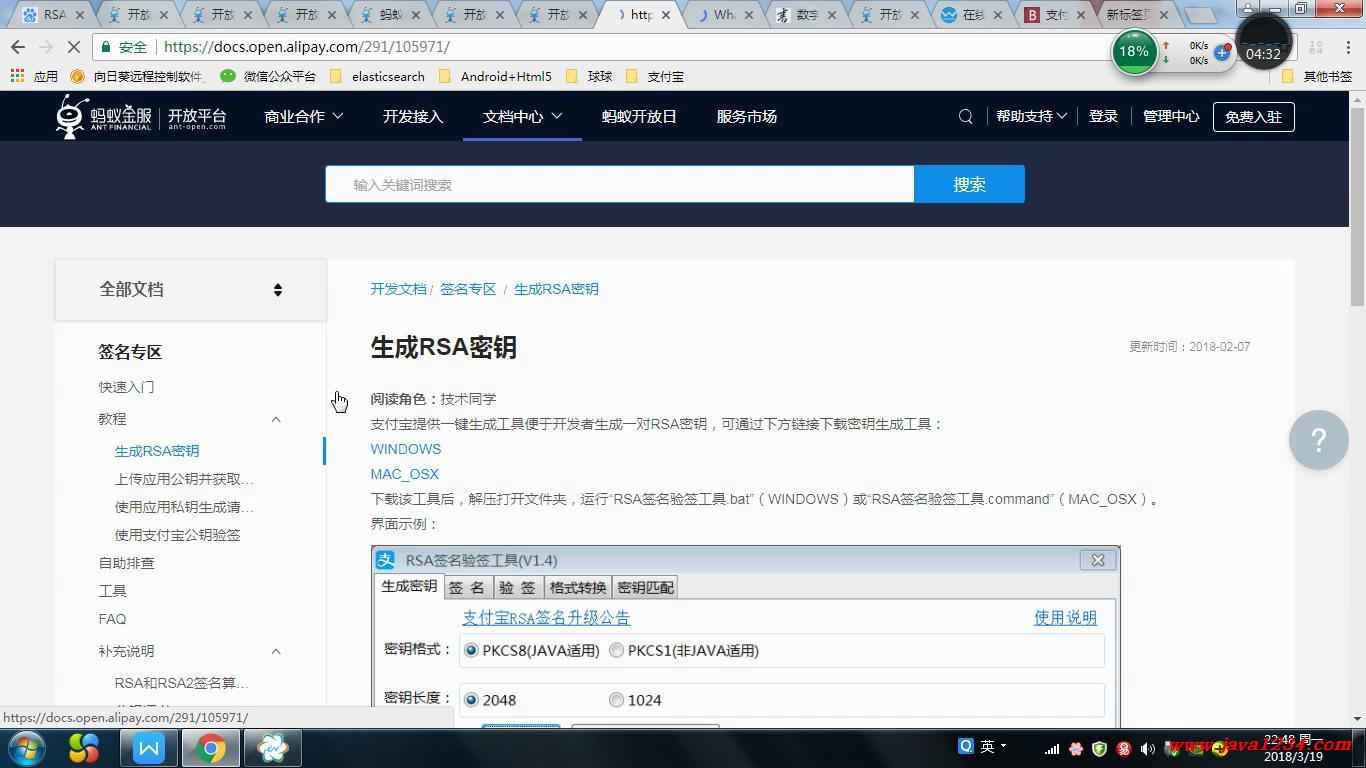Collapse the 教程 section chevron
The image size is (1366, 768).
coord(276,419)
